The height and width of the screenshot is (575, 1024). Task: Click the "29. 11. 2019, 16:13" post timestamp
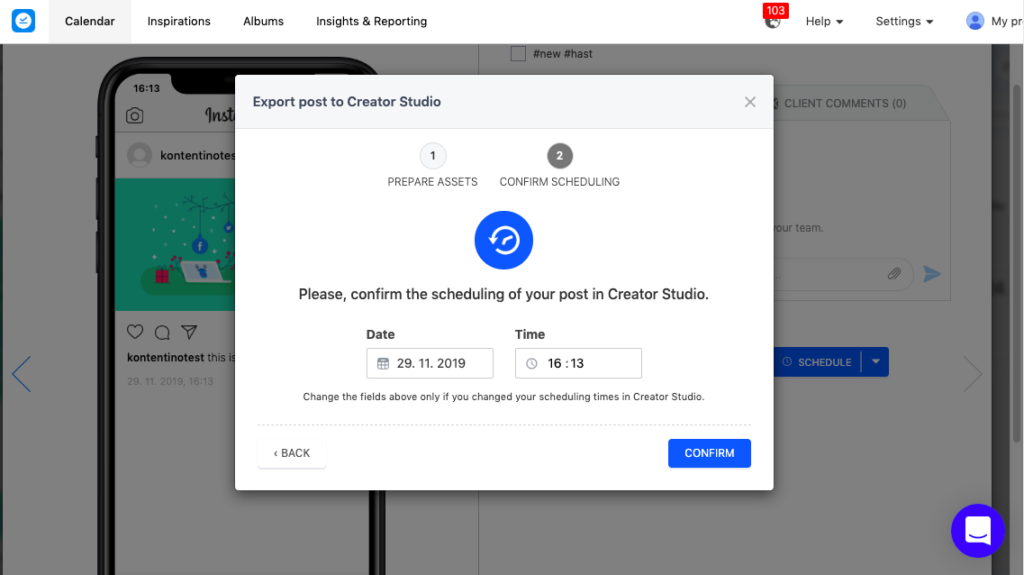[170, 381]
